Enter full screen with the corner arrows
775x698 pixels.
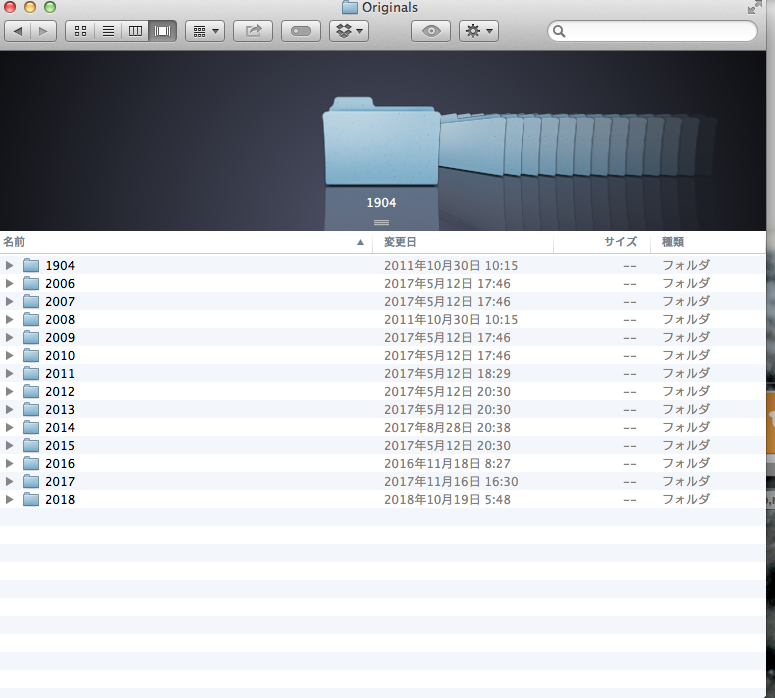(755, 7)
